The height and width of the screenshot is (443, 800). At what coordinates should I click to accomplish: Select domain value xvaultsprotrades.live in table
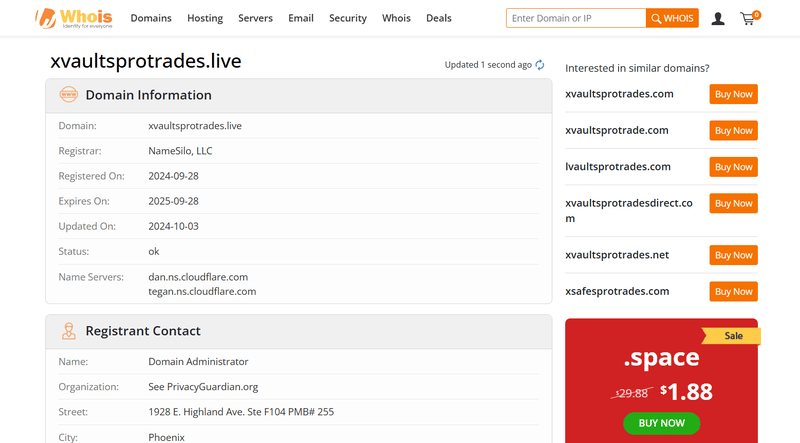[195, 126]
